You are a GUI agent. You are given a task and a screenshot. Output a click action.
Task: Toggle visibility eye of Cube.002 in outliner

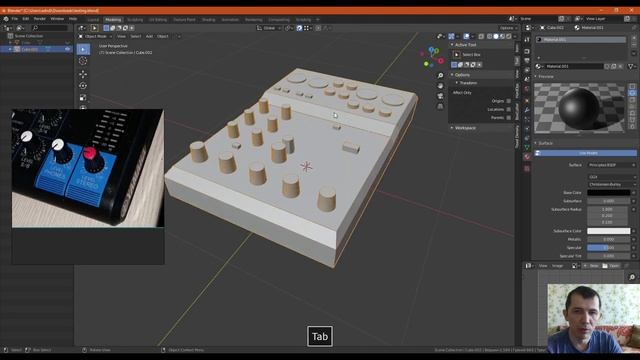click(67, 49)
